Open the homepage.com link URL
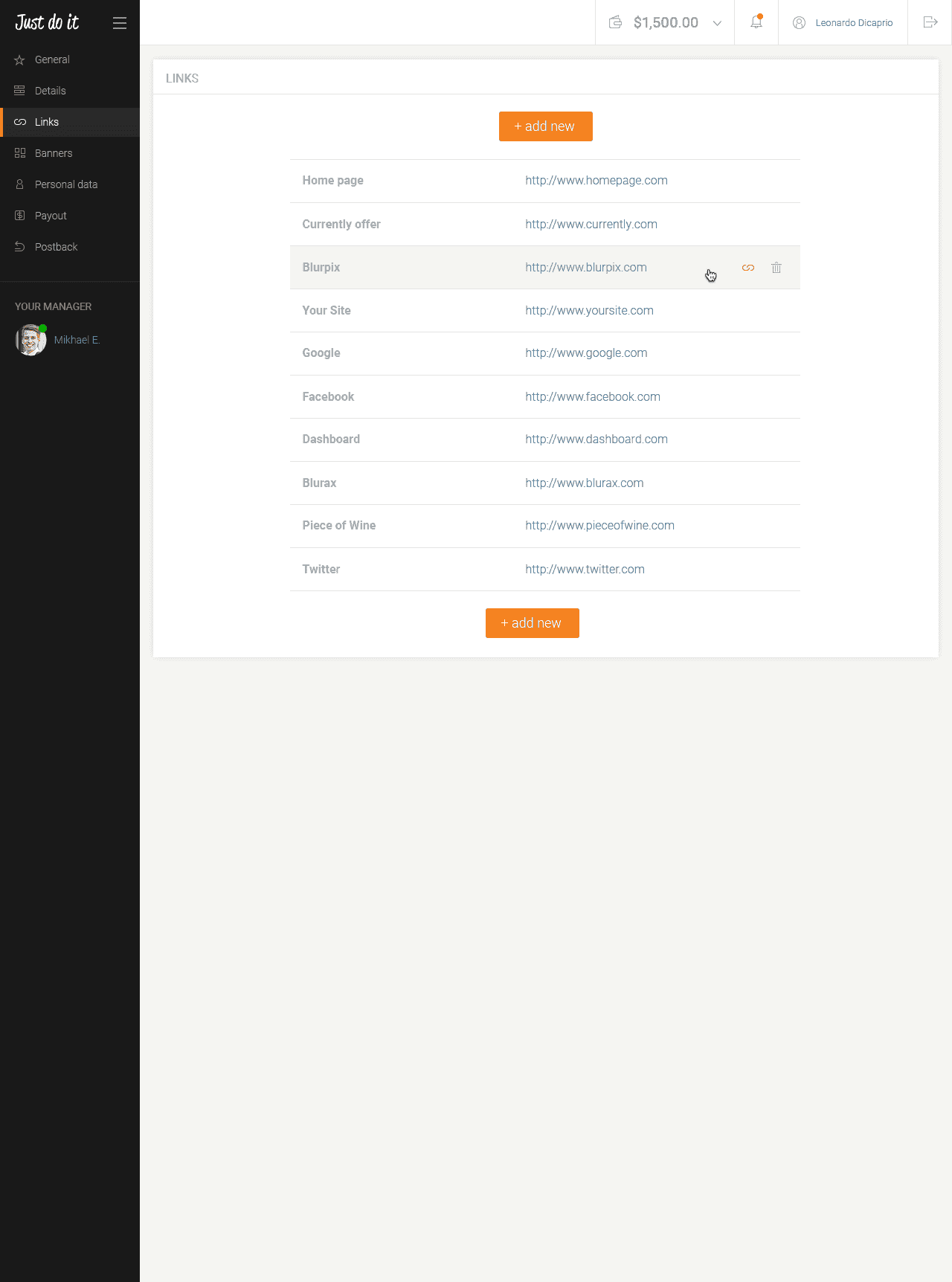Image resolution: width=952 pixels, height=1282 pixels. (x=596, y=181)
